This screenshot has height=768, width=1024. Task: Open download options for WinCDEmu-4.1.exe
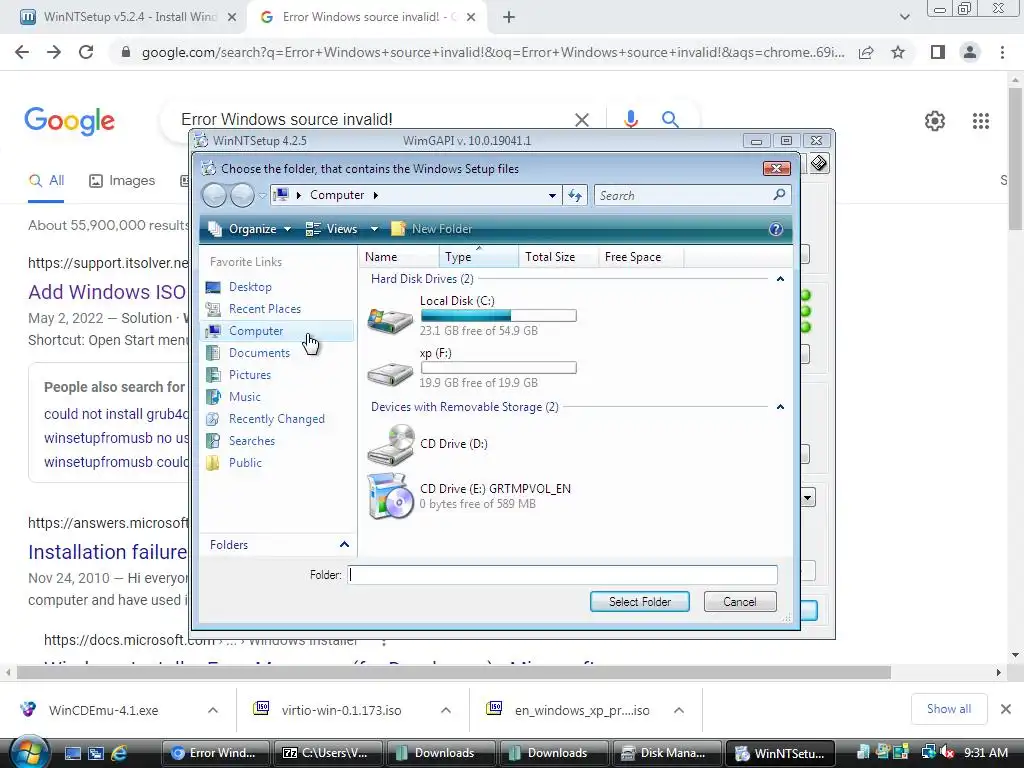click(x=213, y=710)
